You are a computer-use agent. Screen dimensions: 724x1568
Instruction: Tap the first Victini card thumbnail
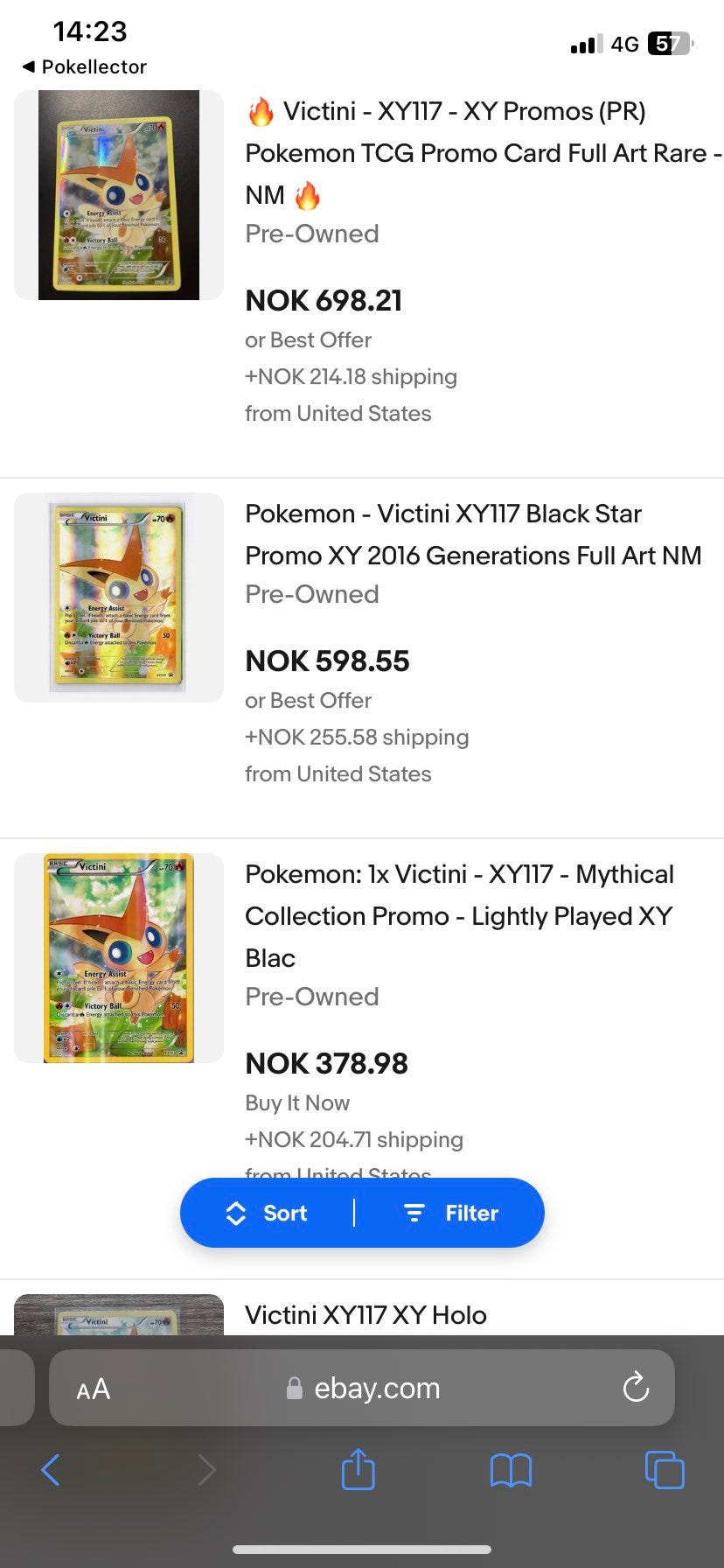click(119, 195)
